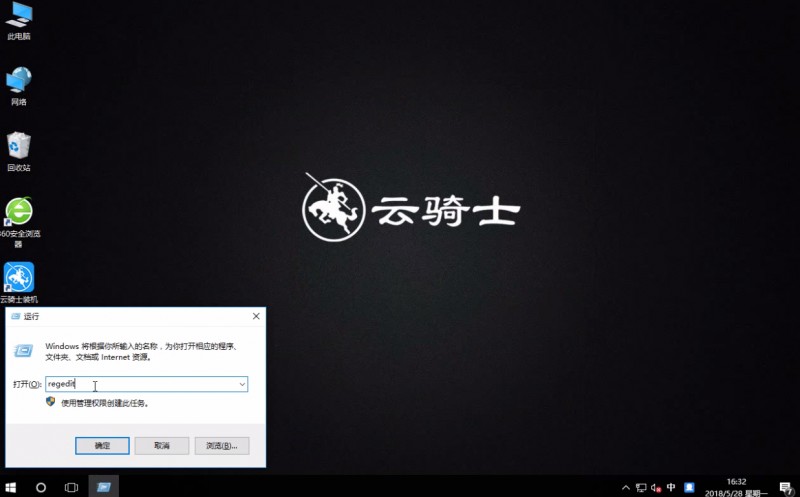Click the 运行 dialog title bar icon
Image resolution: width=800 pixels, height=497 pixels.
[x=15, y=316]
